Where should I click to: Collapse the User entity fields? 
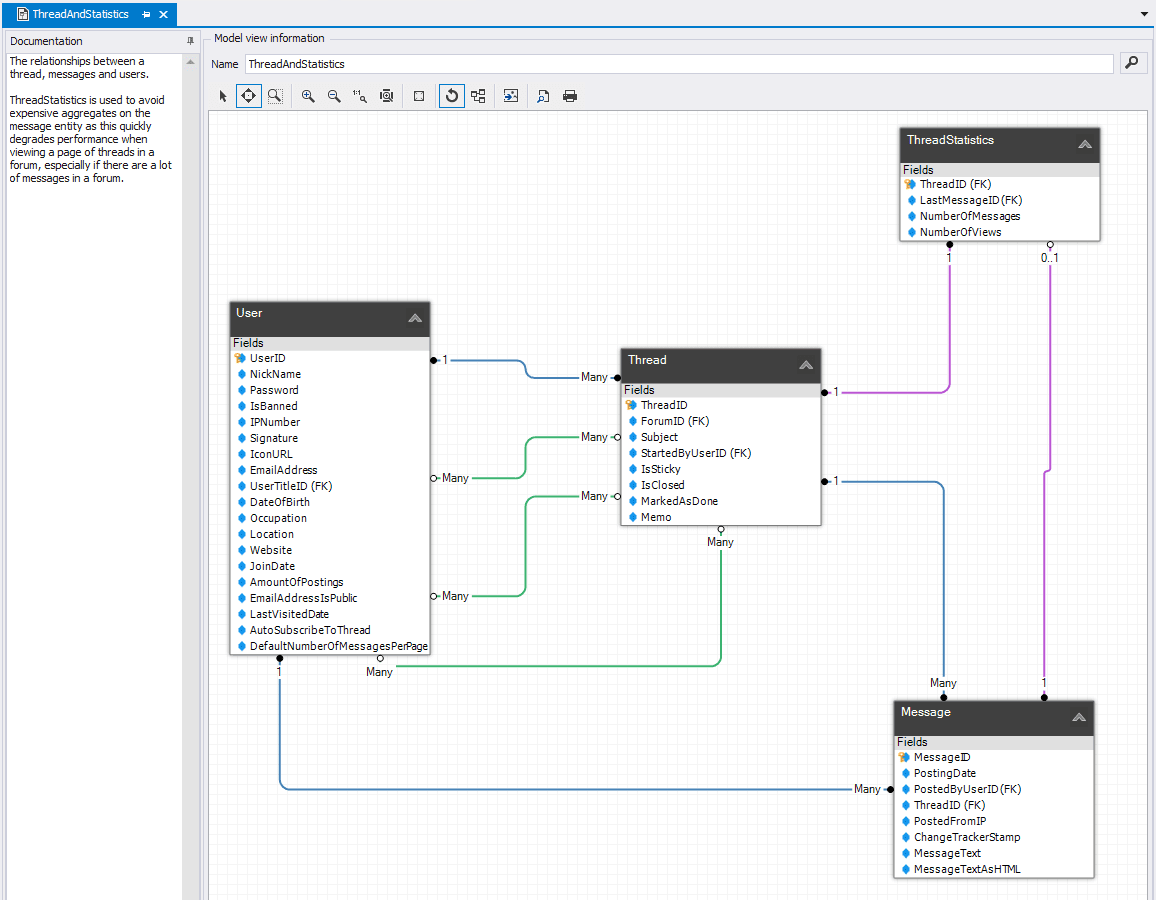[415, 318]
